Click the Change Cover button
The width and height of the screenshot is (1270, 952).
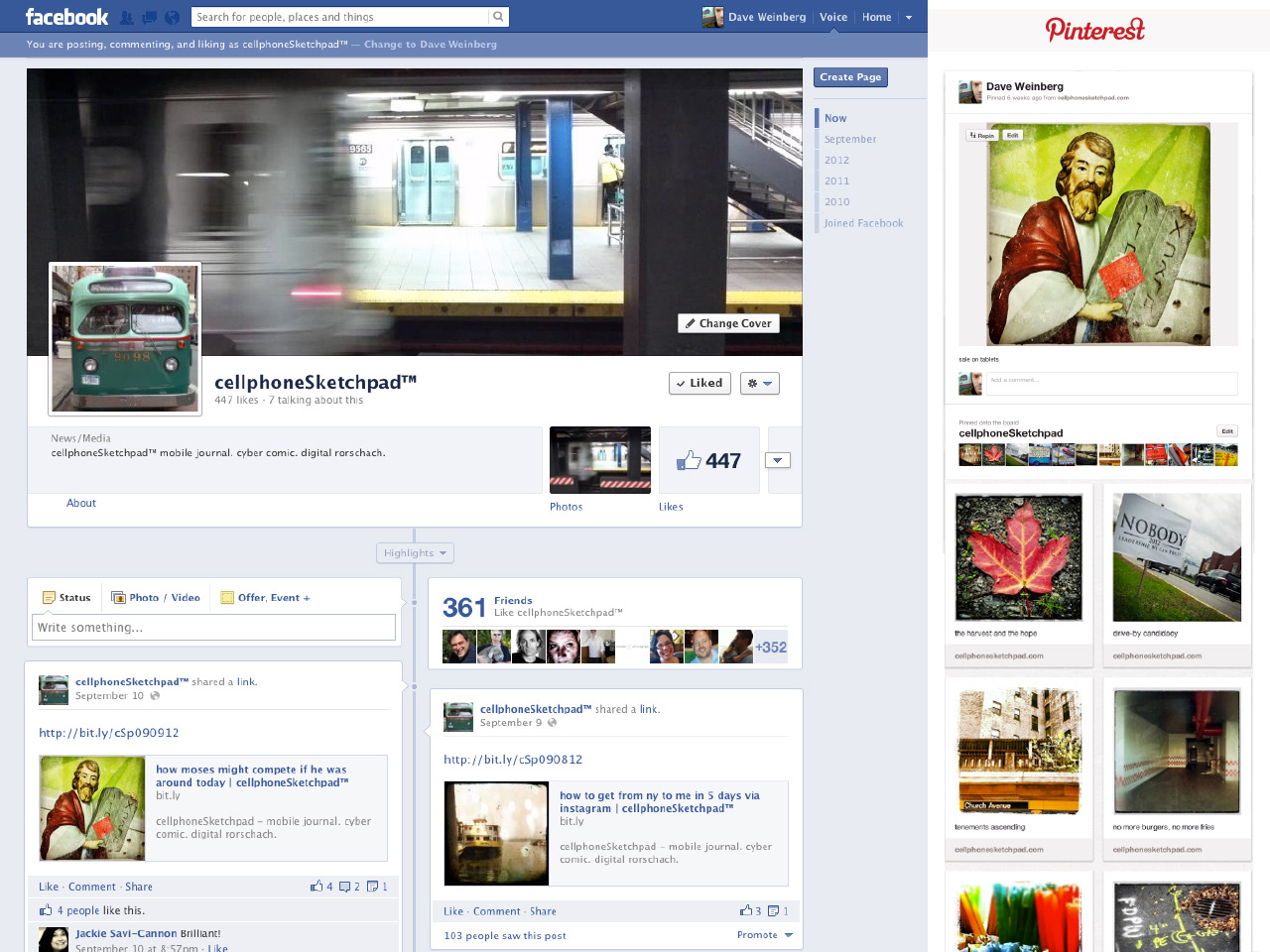[728, 323]
